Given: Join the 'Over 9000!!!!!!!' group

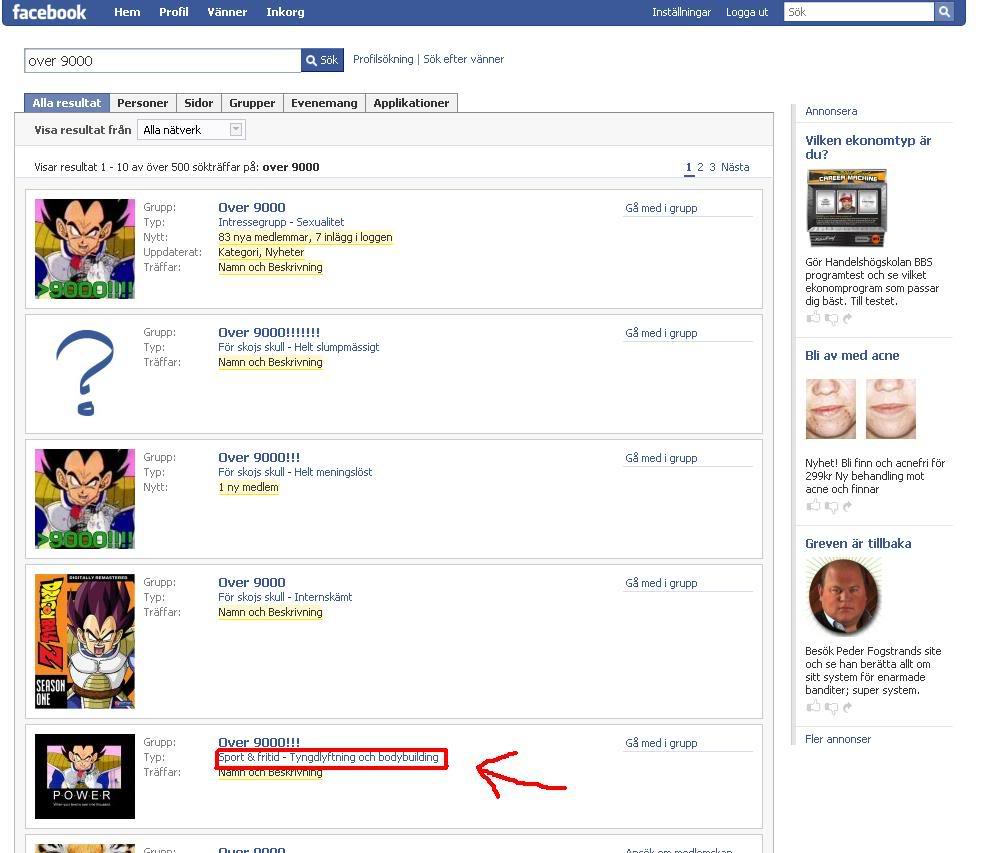Looking at the screenshot, I should 661,333.
